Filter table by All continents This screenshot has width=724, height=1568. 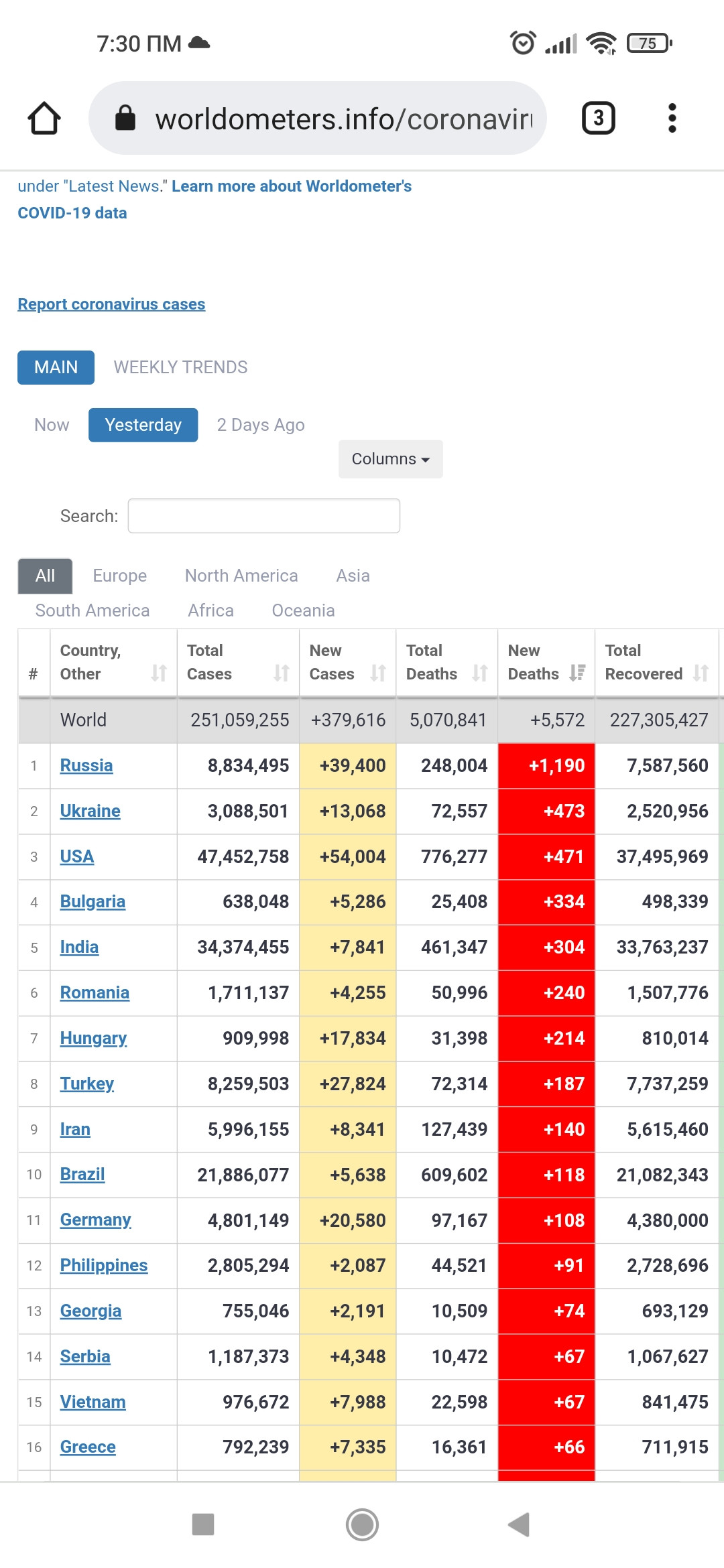click(45, 576)
